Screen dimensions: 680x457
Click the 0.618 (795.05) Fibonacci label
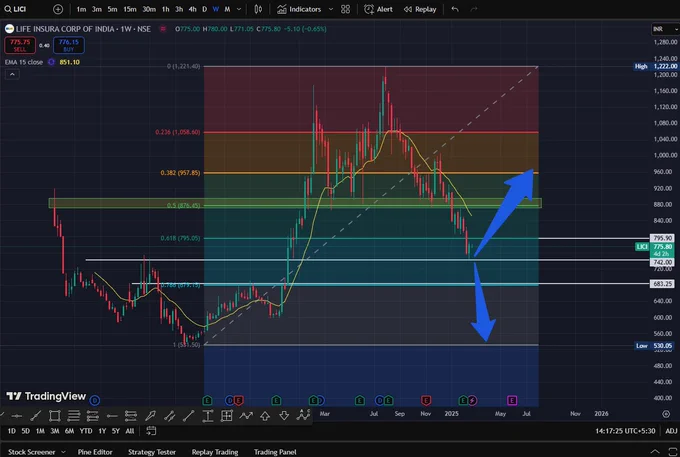(180, 238)
